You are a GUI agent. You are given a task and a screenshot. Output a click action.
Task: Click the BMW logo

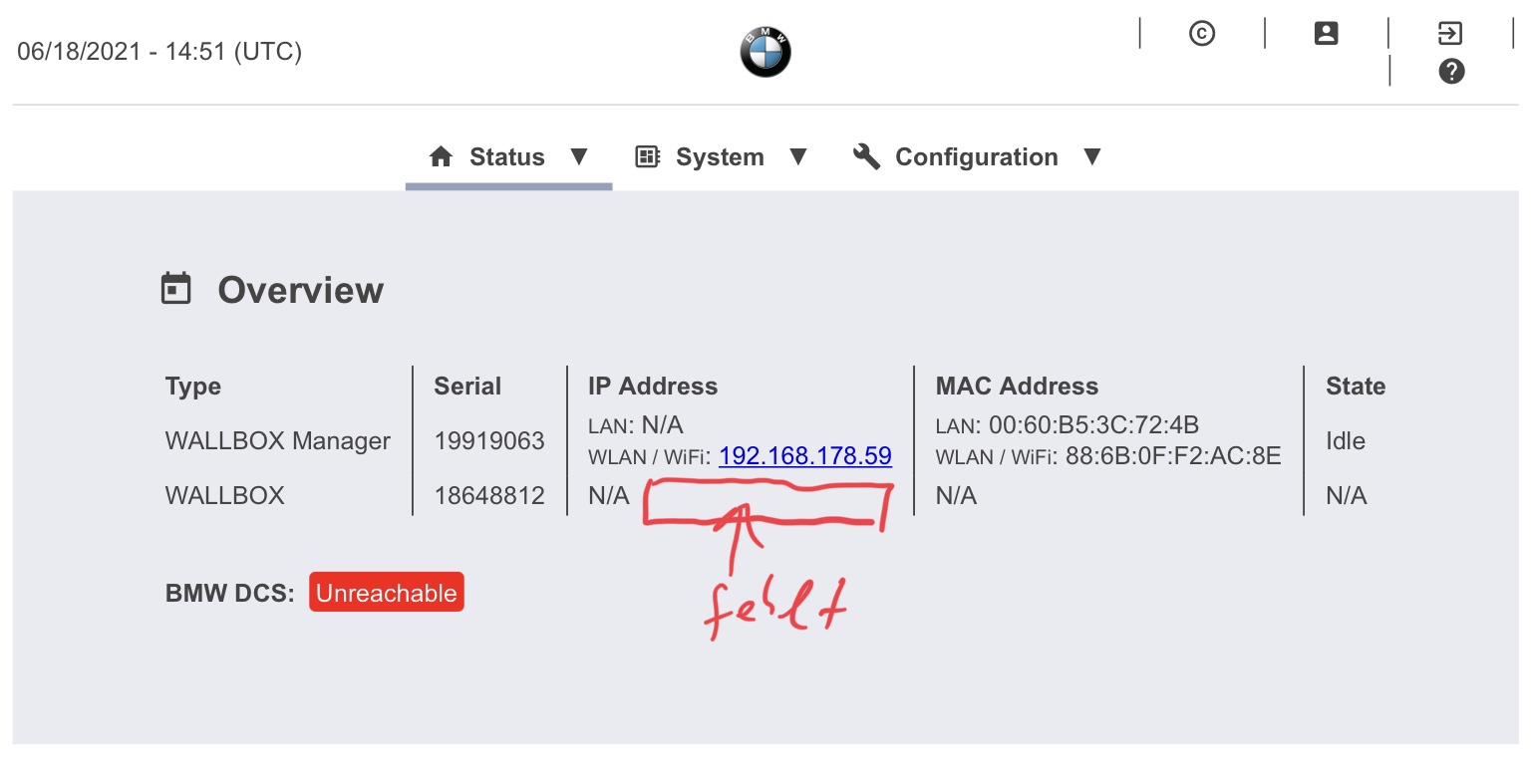coord(765,52)
